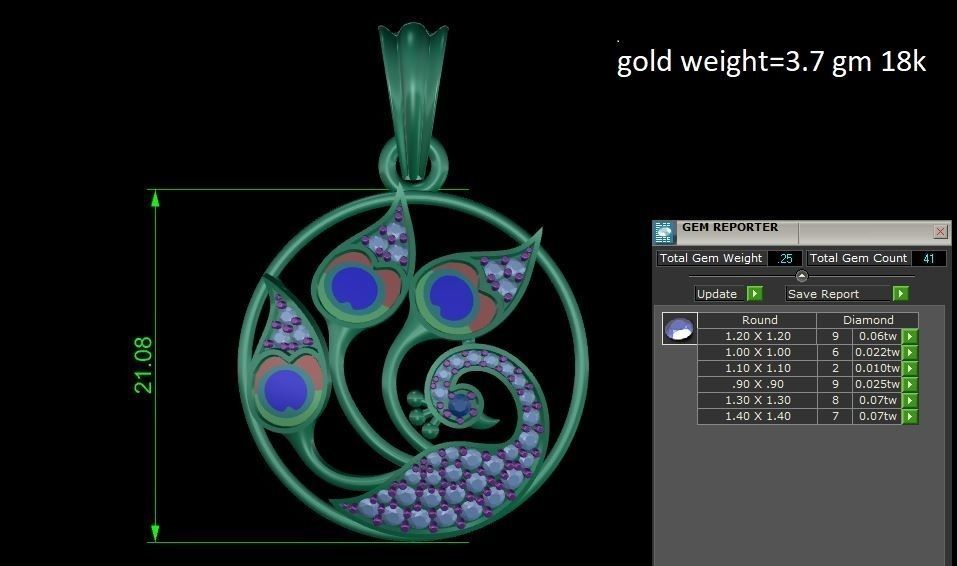
Task: Click green arrow for .90 X .90 row
Action: click(x=910, y=384)
